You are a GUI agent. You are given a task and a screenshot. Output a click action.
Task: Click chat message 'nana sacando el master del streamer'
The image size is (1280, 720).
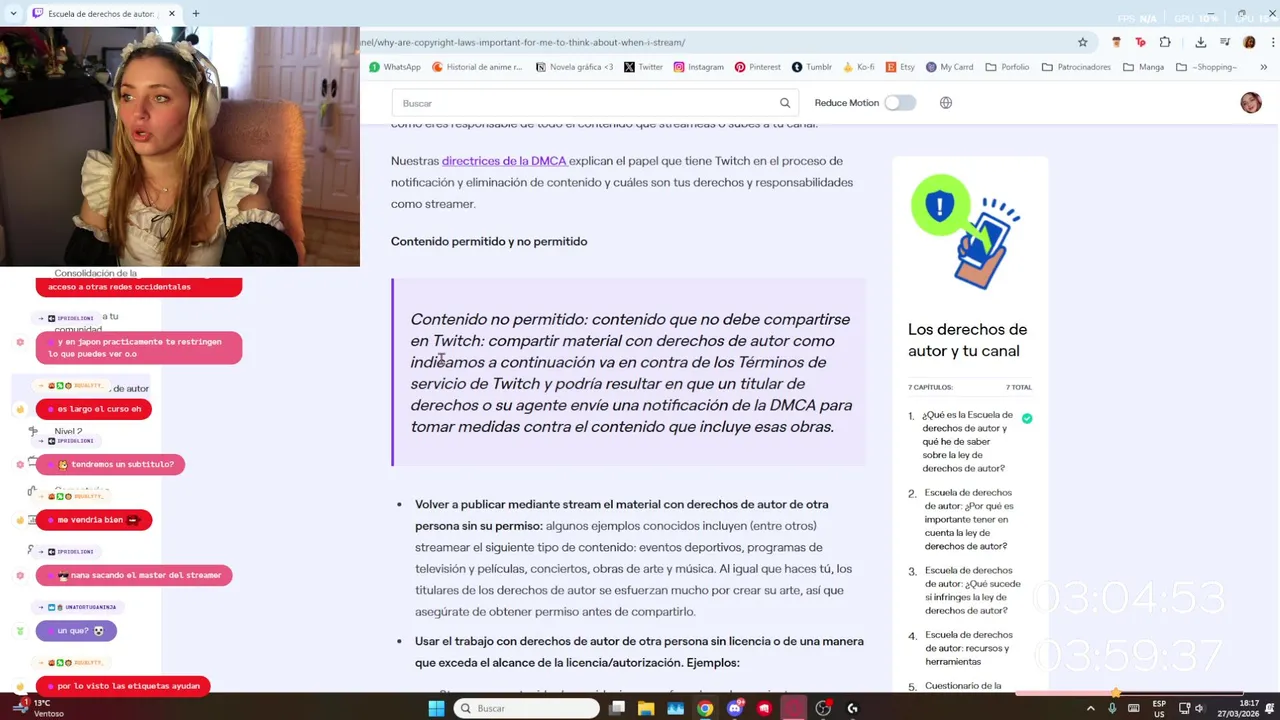(x=134, y=575)
